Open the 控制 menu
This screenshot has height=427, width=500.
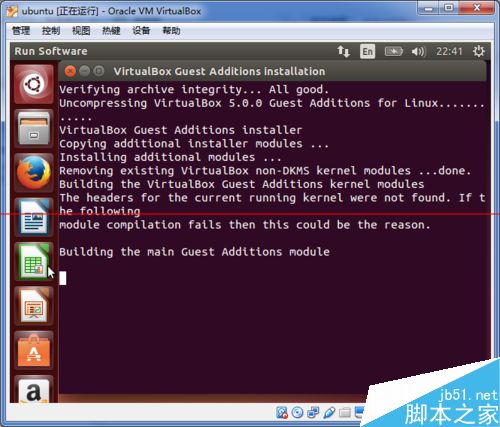(51, 31)
